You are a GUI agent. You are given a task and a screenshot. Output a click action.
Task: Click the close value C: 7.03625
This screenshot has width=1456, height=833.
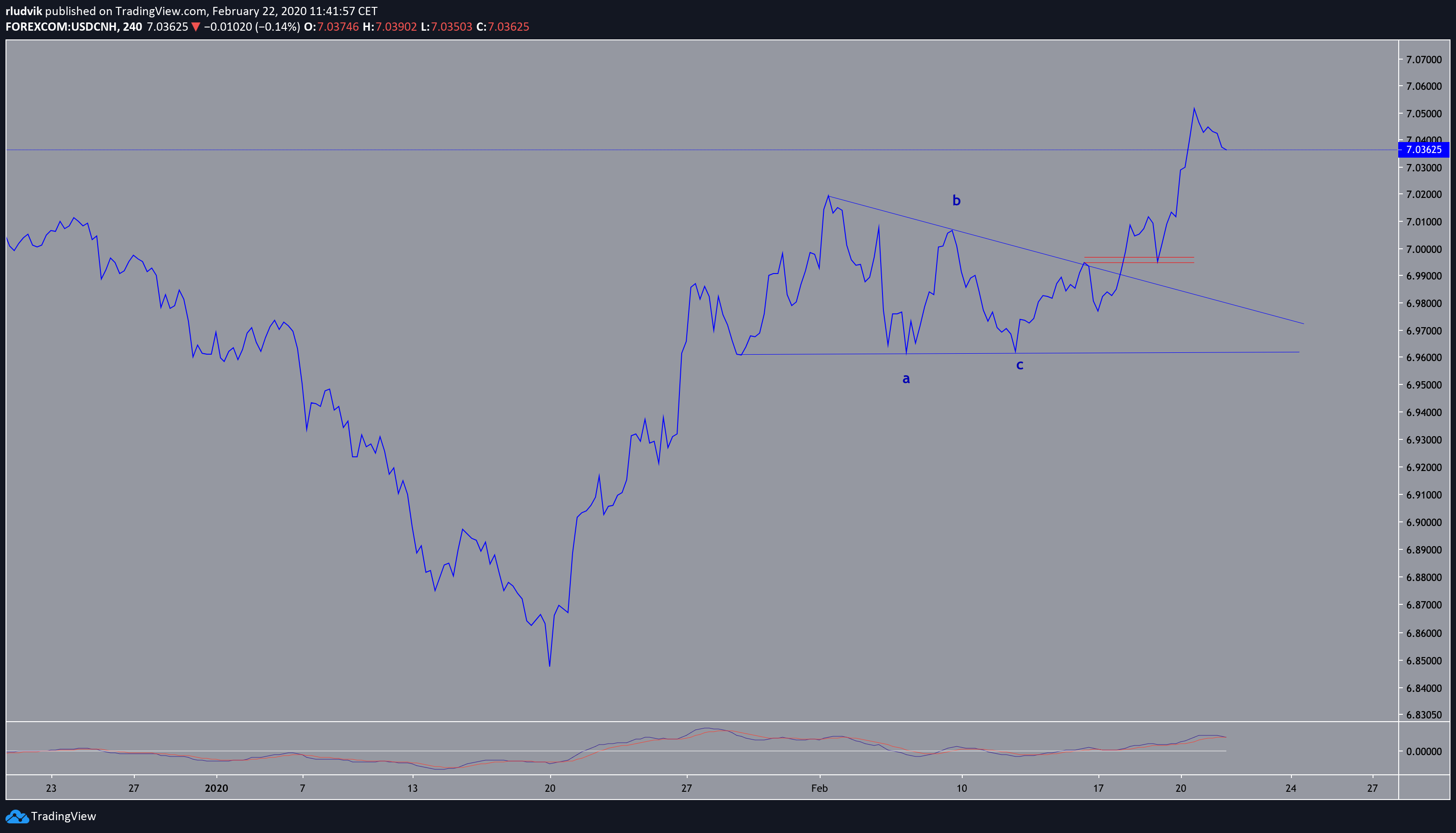[502, 27]
